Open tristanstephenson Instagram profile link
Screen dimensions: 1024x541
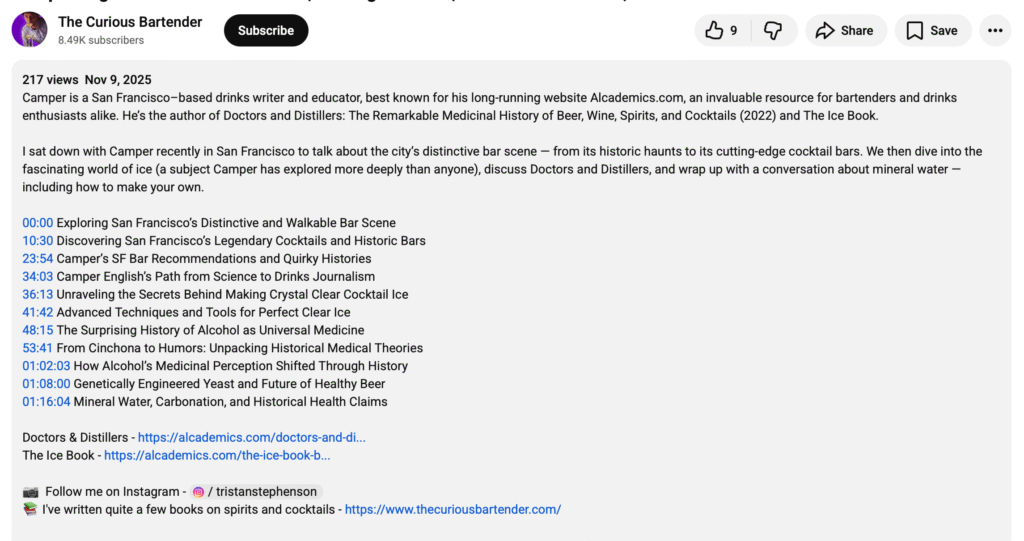[x=256, y=492]
